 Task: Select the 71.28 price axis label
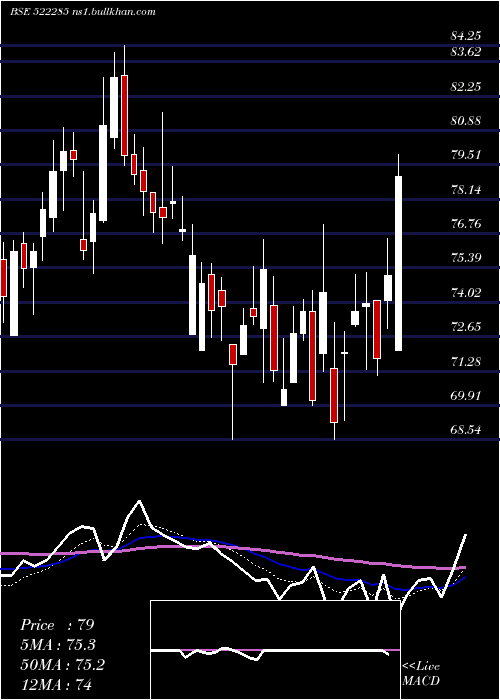(466, 362)
